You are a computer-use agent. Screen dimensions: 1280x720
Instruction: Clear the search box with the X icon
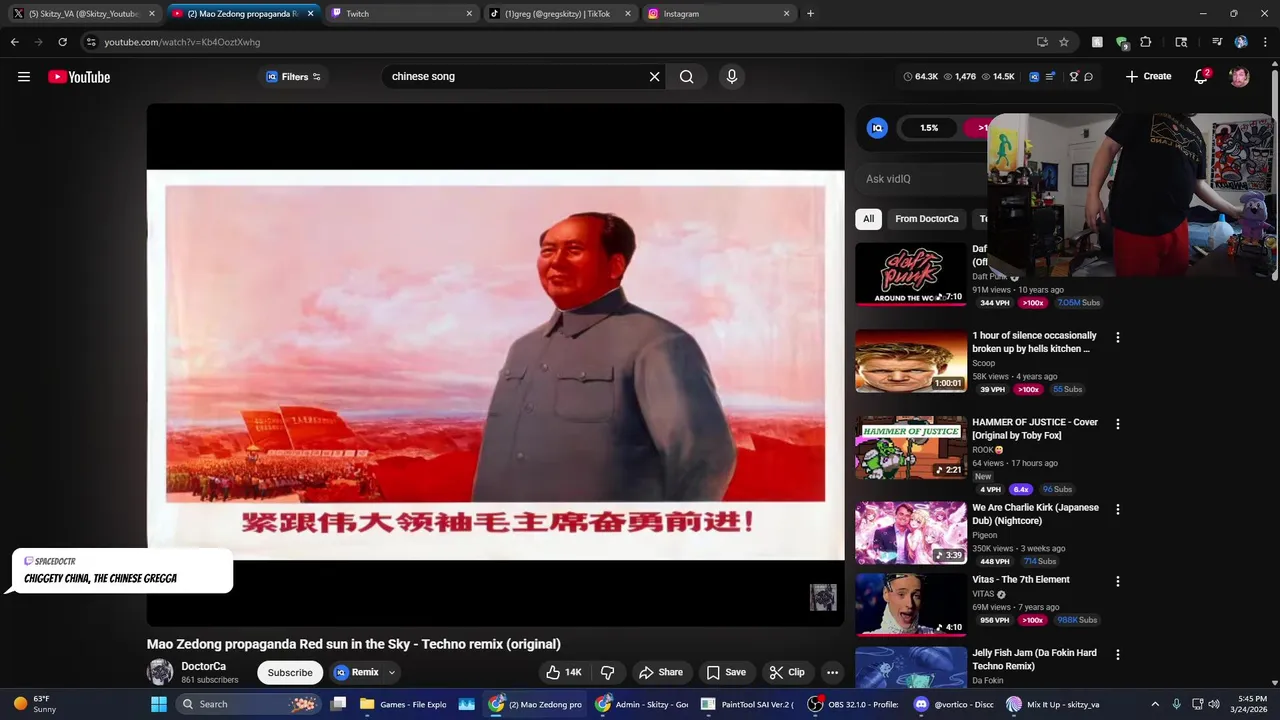pos(655,77)
